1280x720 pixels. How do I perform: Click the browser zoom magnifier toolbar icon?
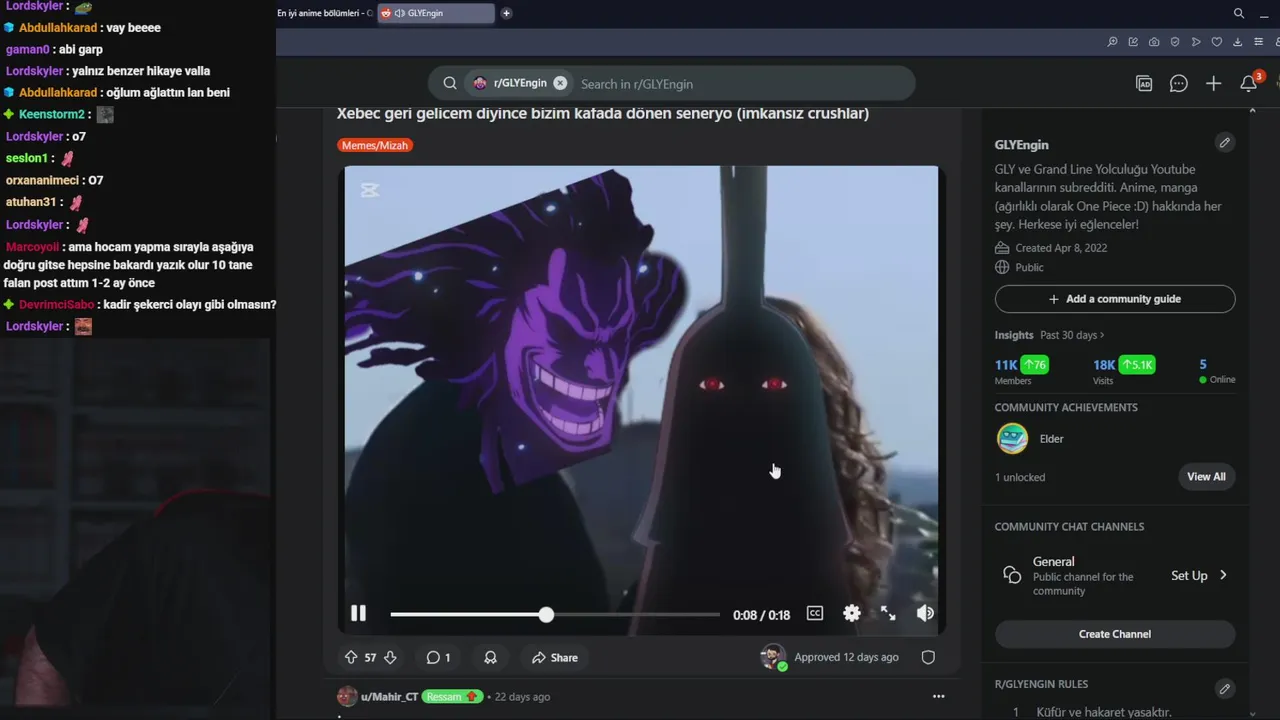(x=1112, y=42)
